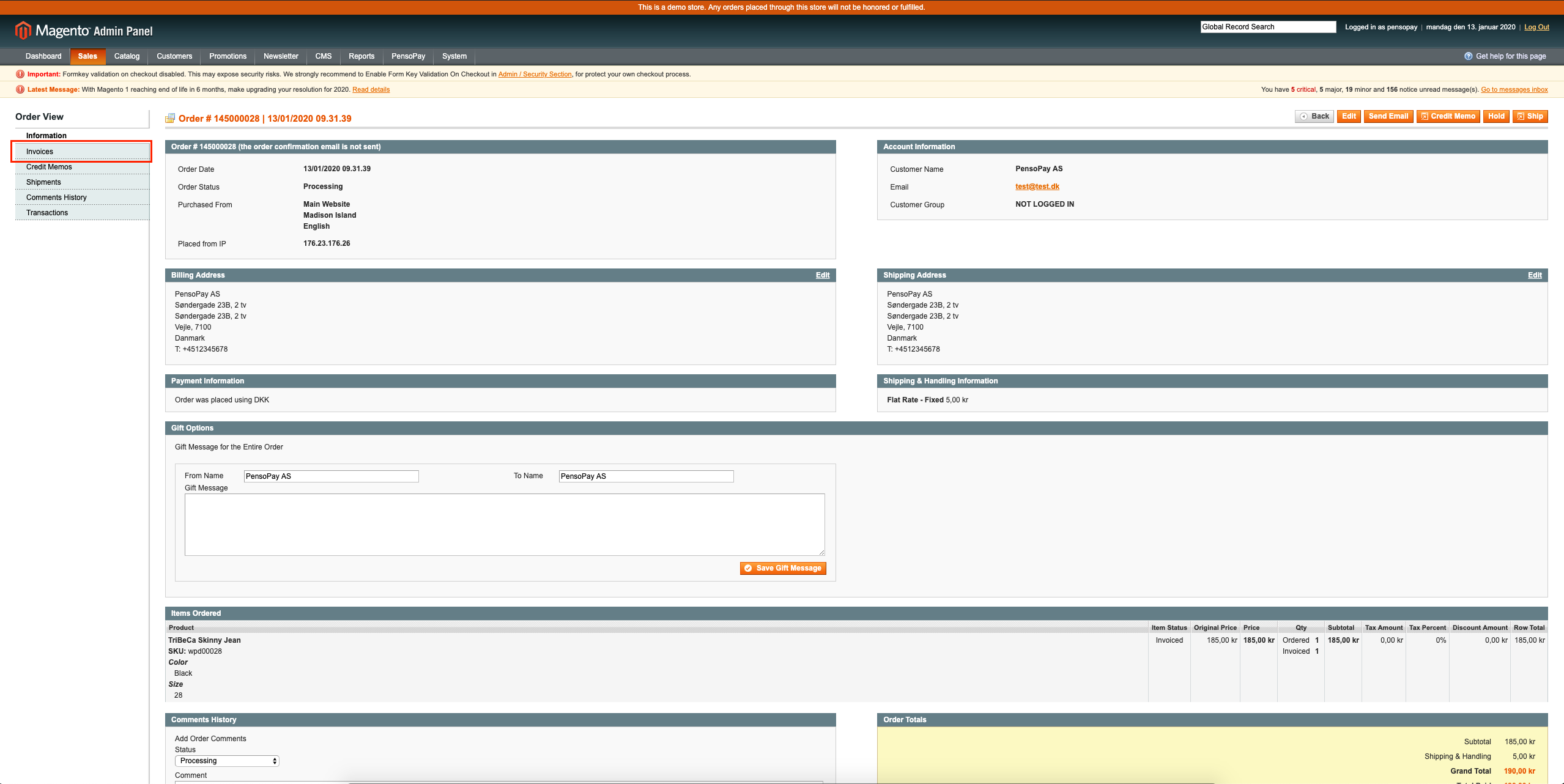Click the Grand Total 190,00 kr value
Viewport: 1564px width, 784px height.
coord(1519,771)
